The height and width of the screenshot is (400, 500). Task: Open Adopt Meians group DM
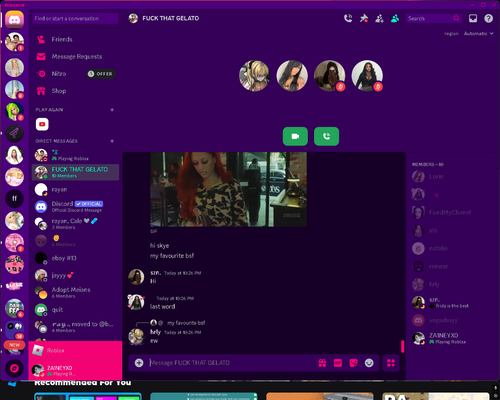click(x=75, y=292)
